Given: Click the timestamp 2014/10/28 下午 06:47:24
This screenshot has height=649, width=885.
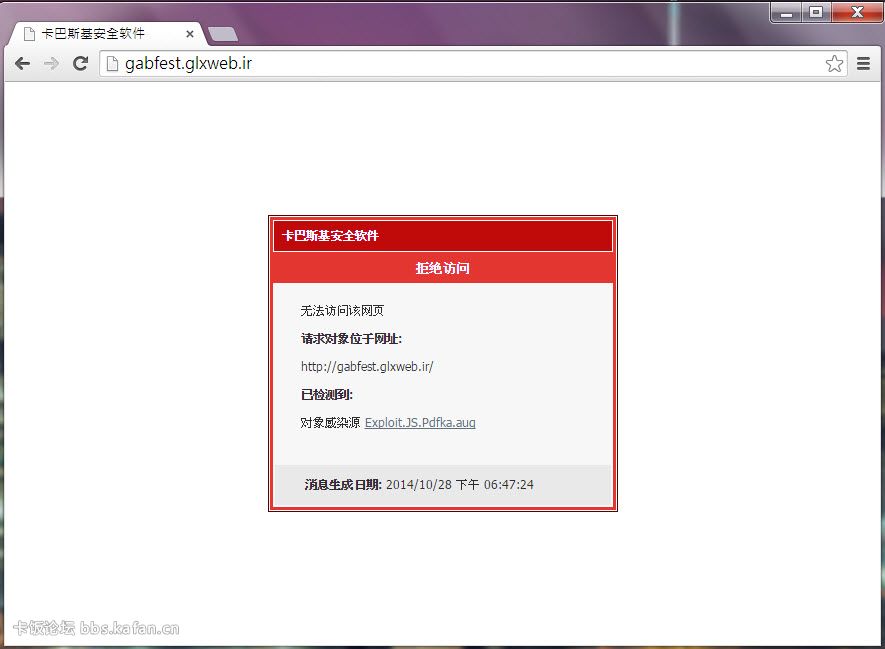Looking at the screenshot, I should (459, 485).
